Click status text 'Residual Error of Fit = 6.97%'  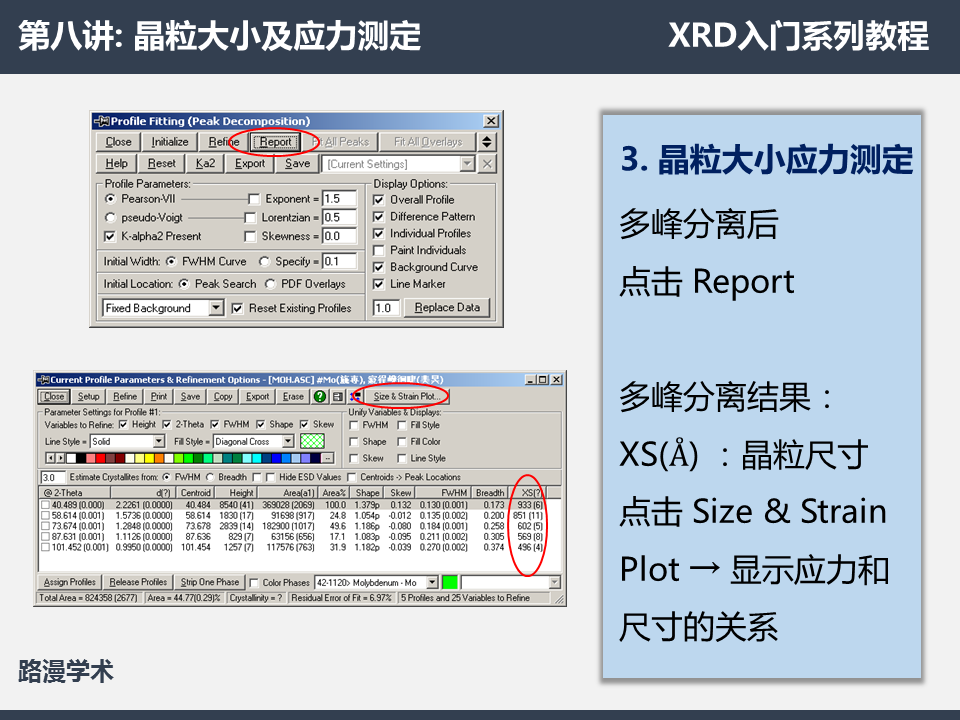coord(341,598)
